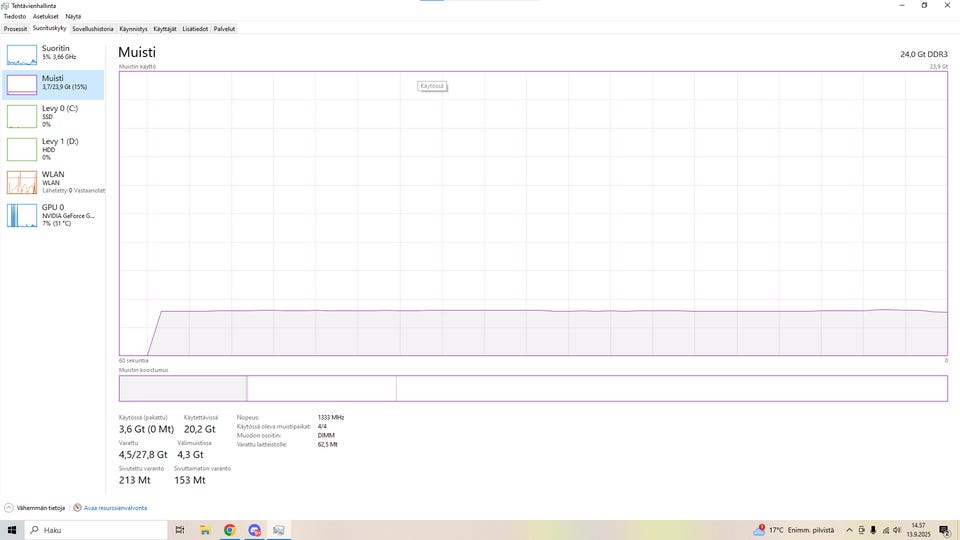Click the 3,6 Gt (0 Mt) in-use value
This screenshot has height=540, width=960.
click(146, 429)
